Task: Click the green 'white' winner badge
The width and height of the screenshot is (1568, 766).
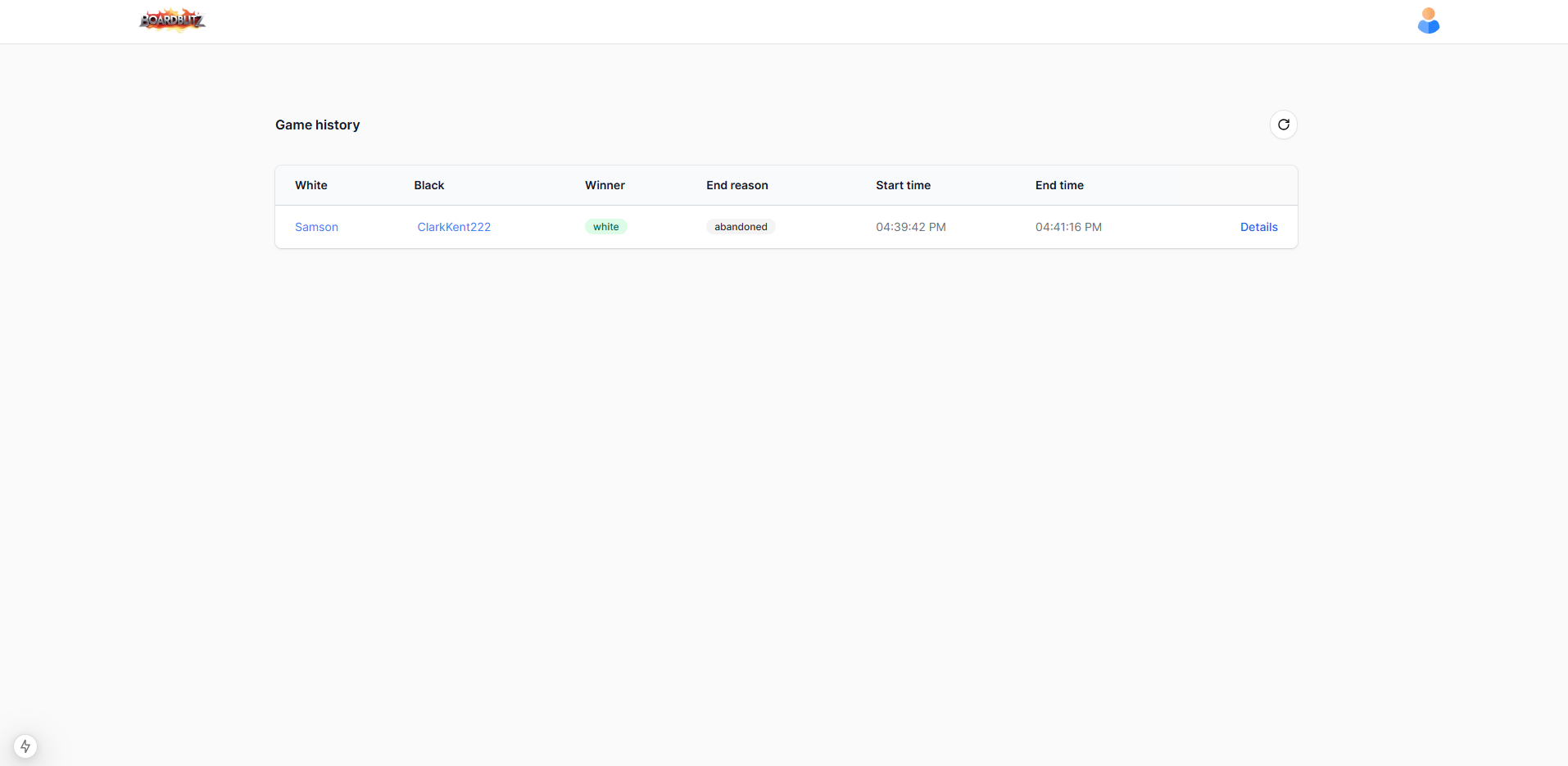Action: point(605,227)
